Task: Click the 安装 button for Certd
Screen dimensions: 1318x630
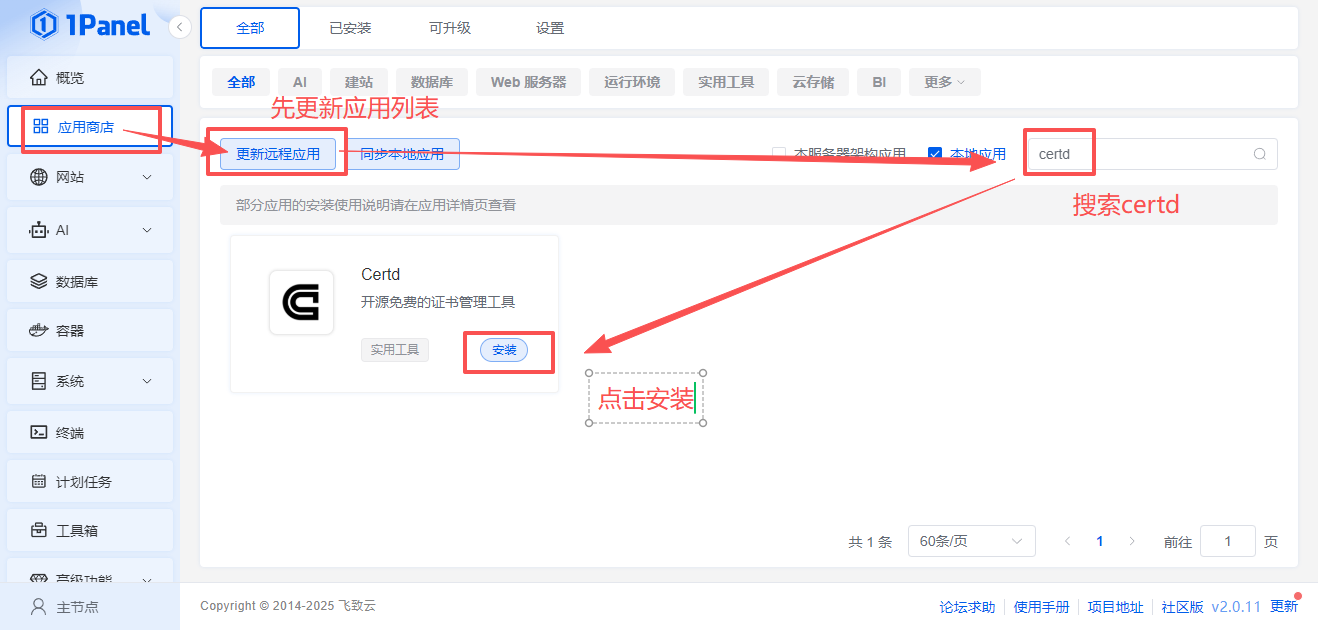Action: pos(504,350)
